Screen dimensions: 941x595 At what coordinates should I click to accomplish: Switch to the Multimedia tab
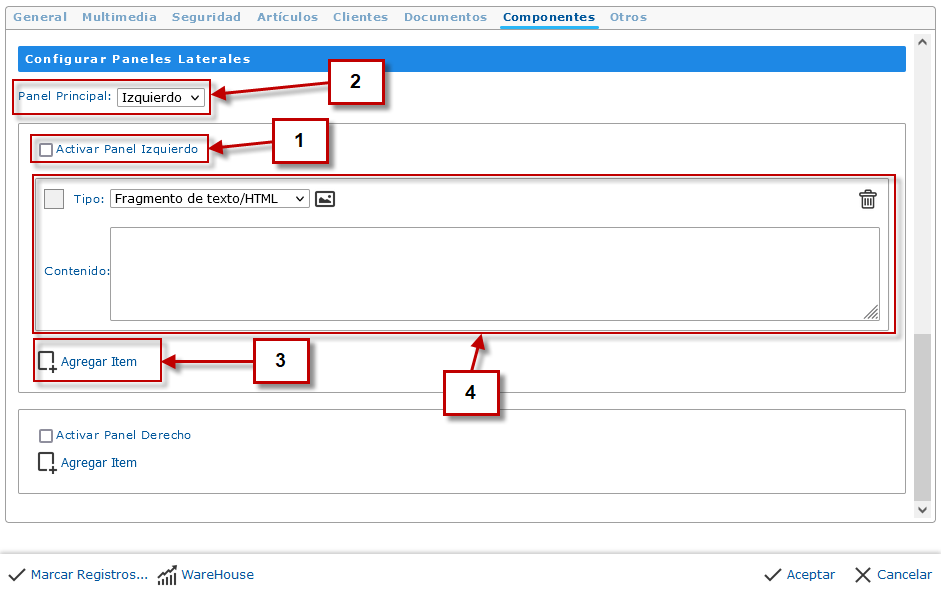click(119, 17)
